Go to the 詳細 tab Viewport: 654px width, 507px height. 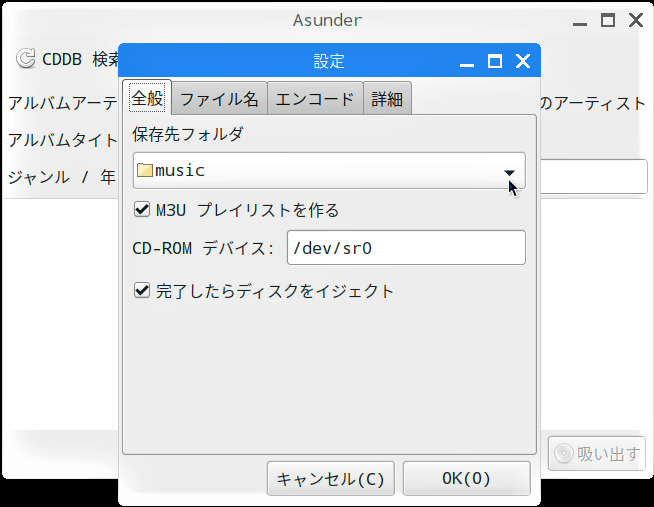[387, 99]
